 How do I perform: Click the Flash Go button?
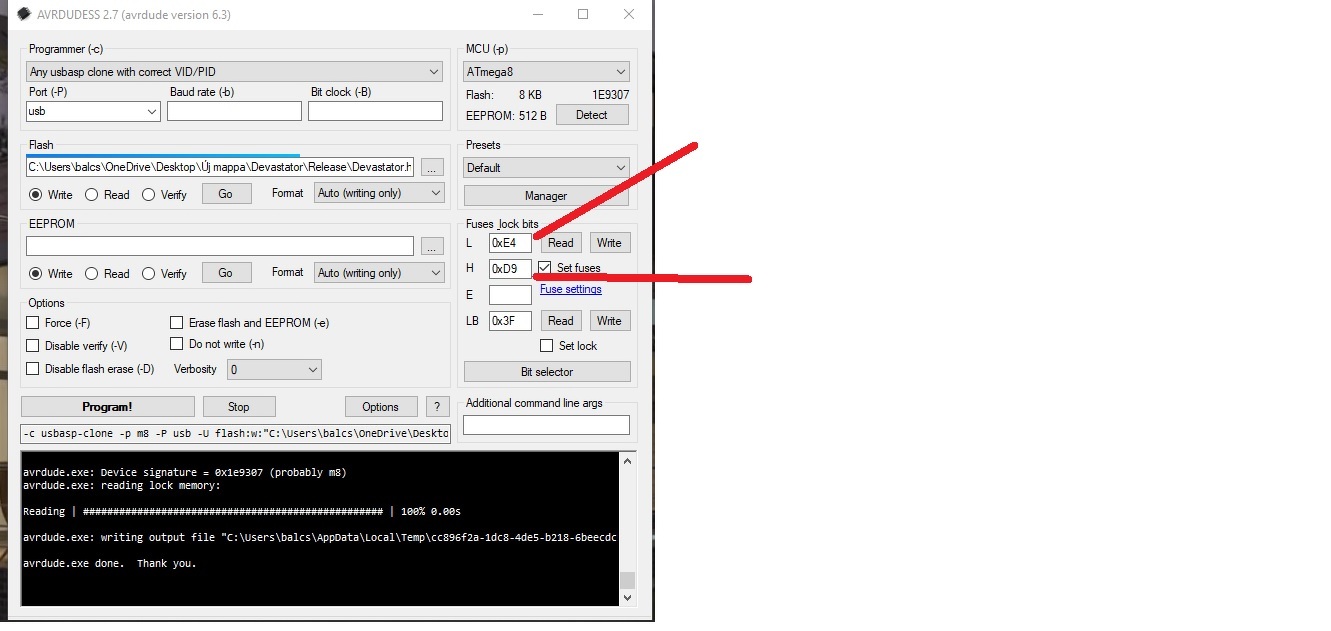226,194
